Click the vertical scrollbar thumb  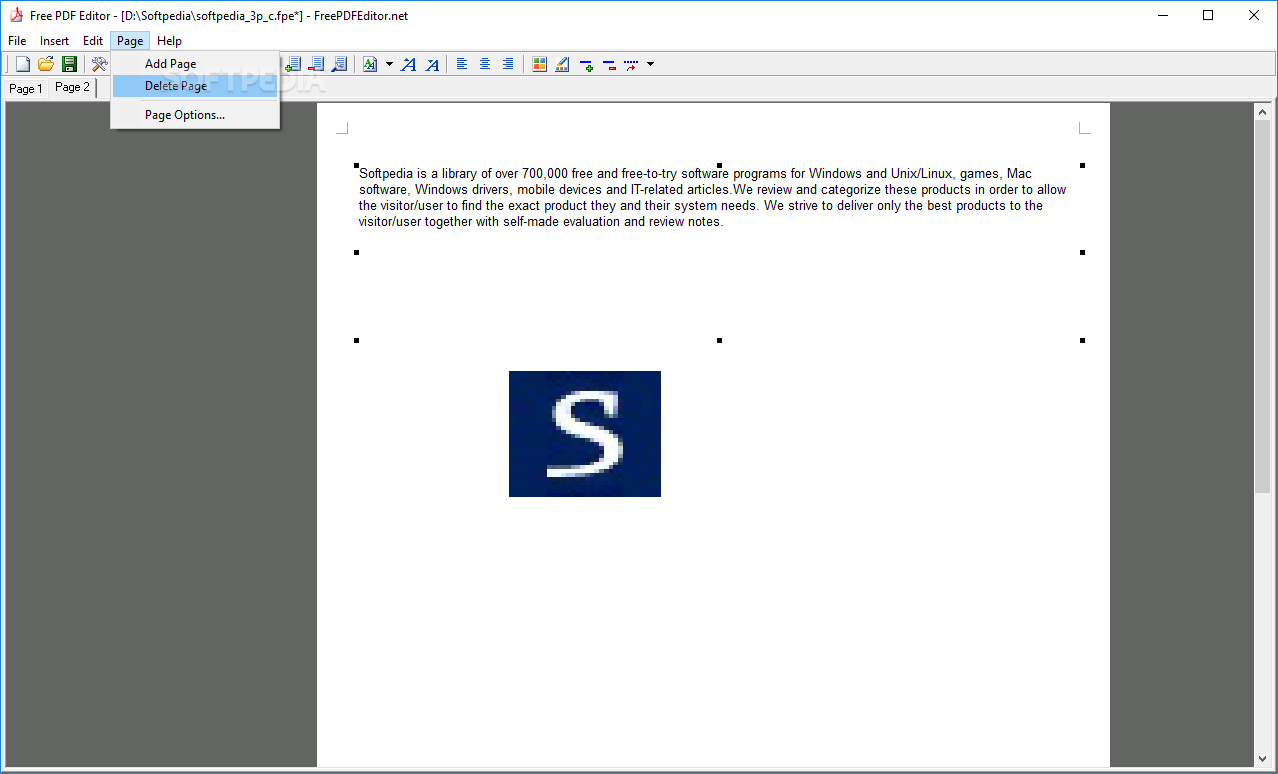tap(1263, 306)
